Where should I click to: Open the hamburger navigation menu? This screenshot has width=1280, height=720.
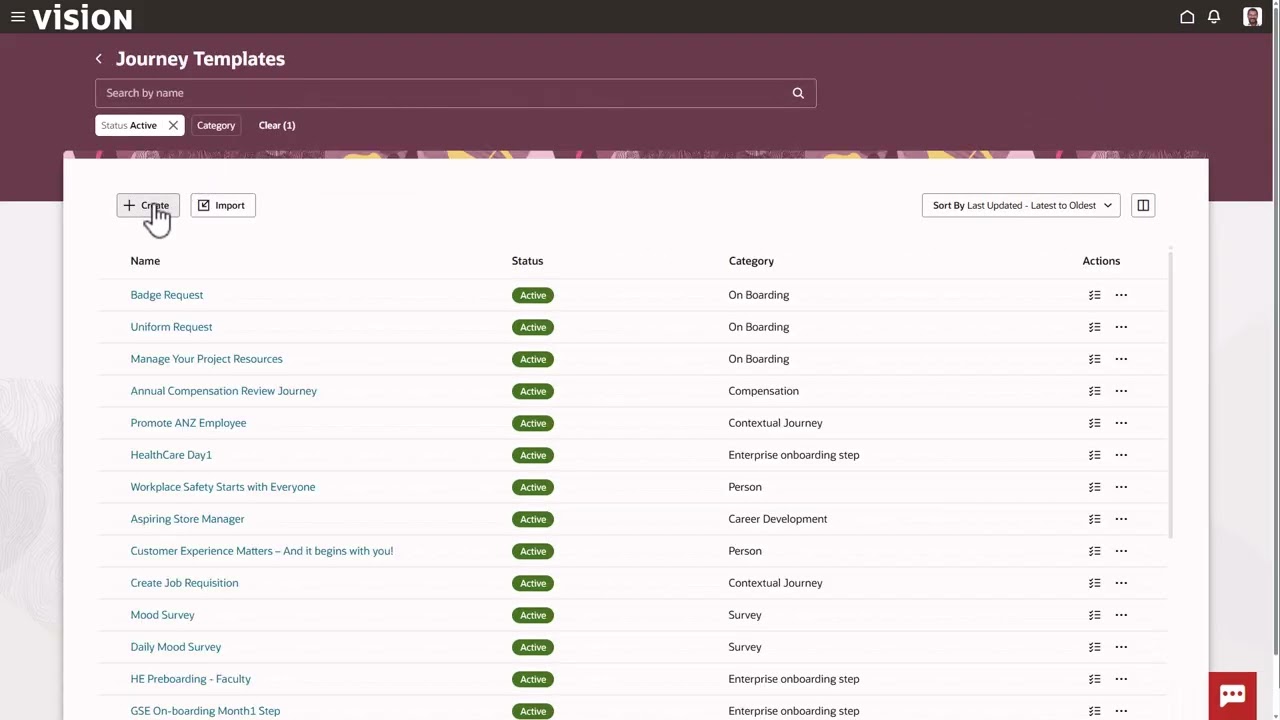click(17, 17)
